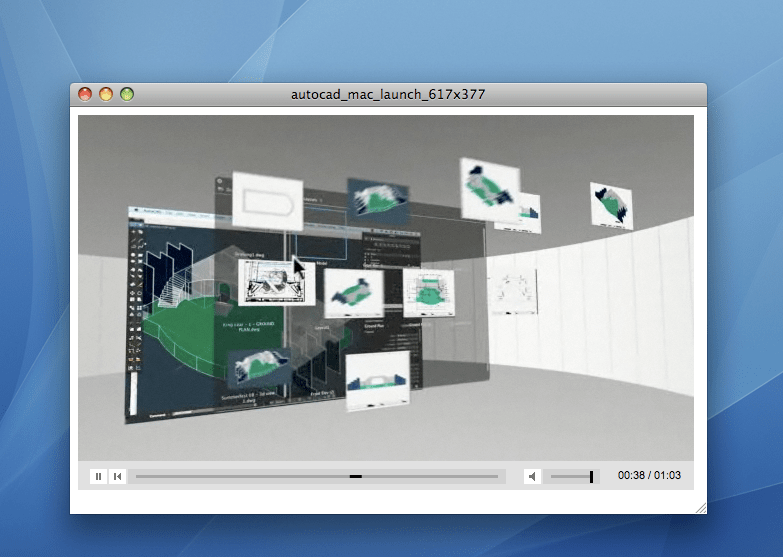The image size is (783, 557).
Task: Click the top-right floating model thumbnail
Action: pyautogui.click(x=612, y=206)
